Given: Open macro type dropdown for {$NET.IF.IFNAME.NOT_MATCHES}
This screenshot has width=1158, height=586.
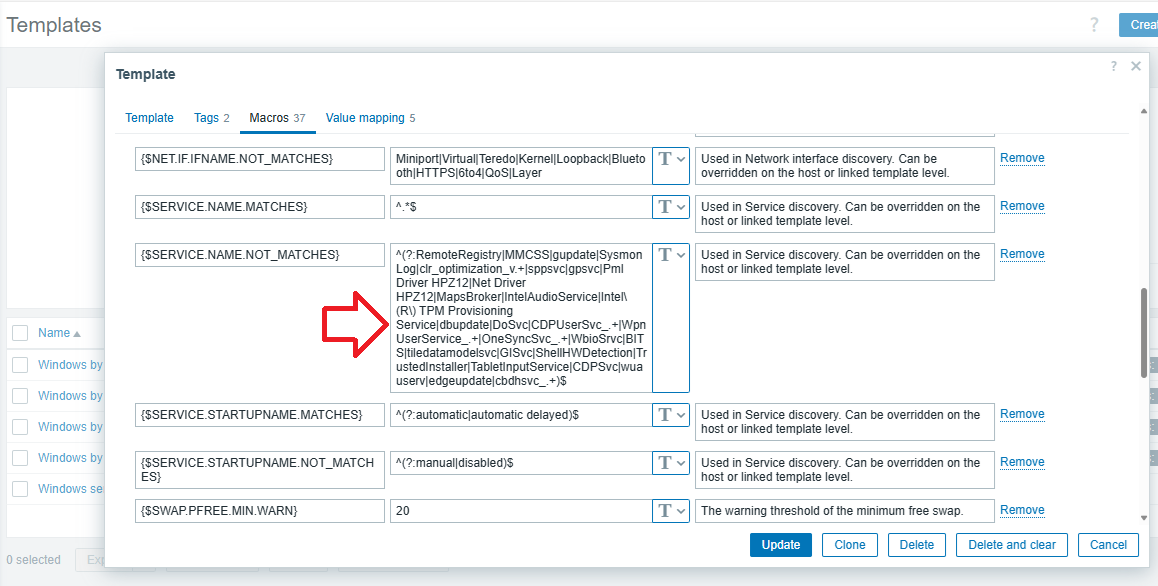Looking at the screenshot, I should [x=670, y=166].
